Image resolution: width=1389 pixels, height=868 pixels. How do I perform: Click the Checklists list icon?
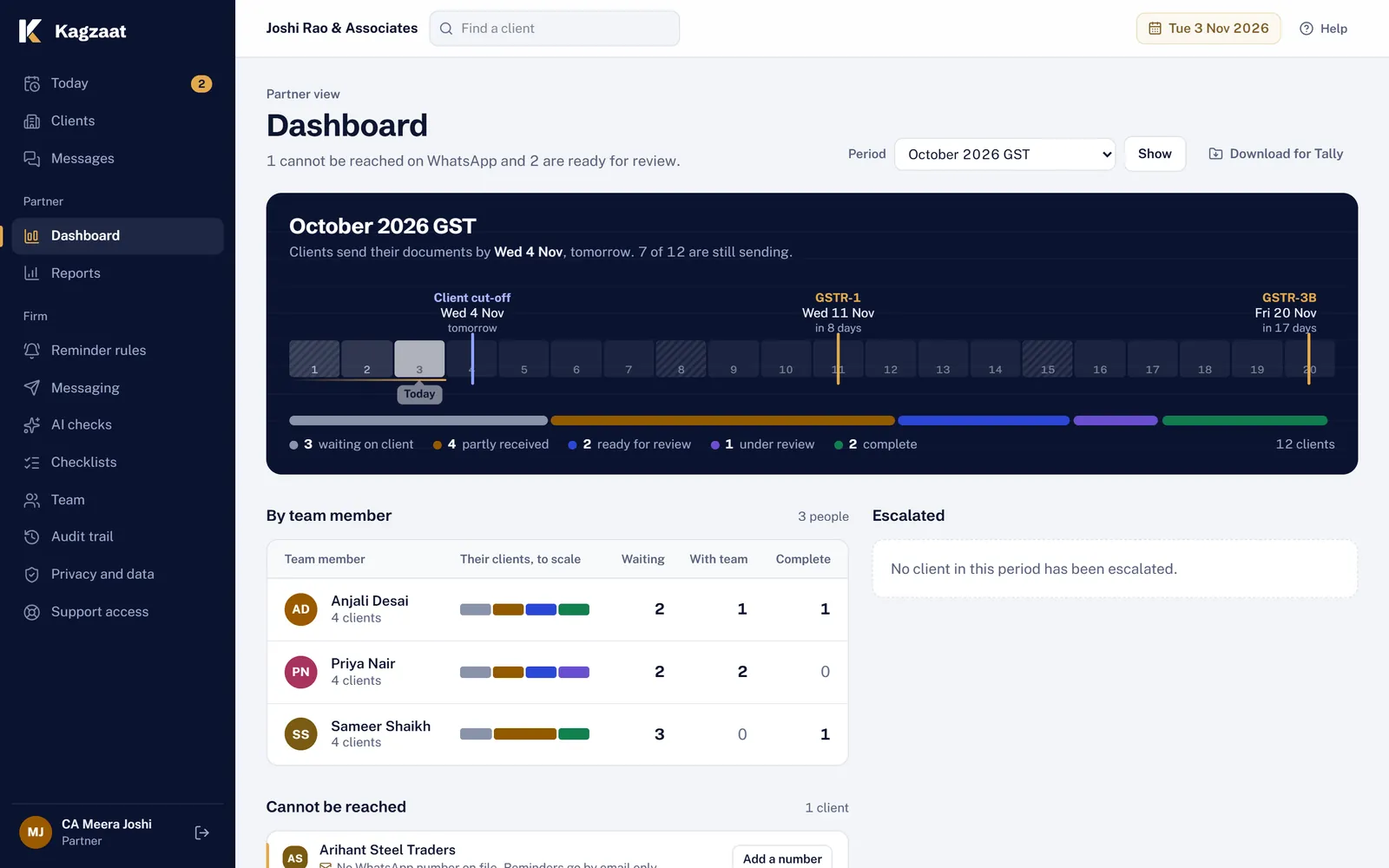32,463
